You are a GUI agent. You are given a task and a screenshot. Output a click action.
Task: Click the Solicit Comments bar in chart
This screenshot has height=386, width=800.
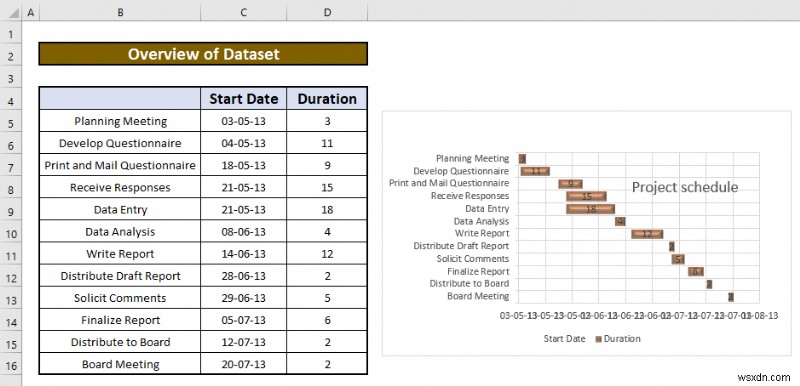coord(678,259)
